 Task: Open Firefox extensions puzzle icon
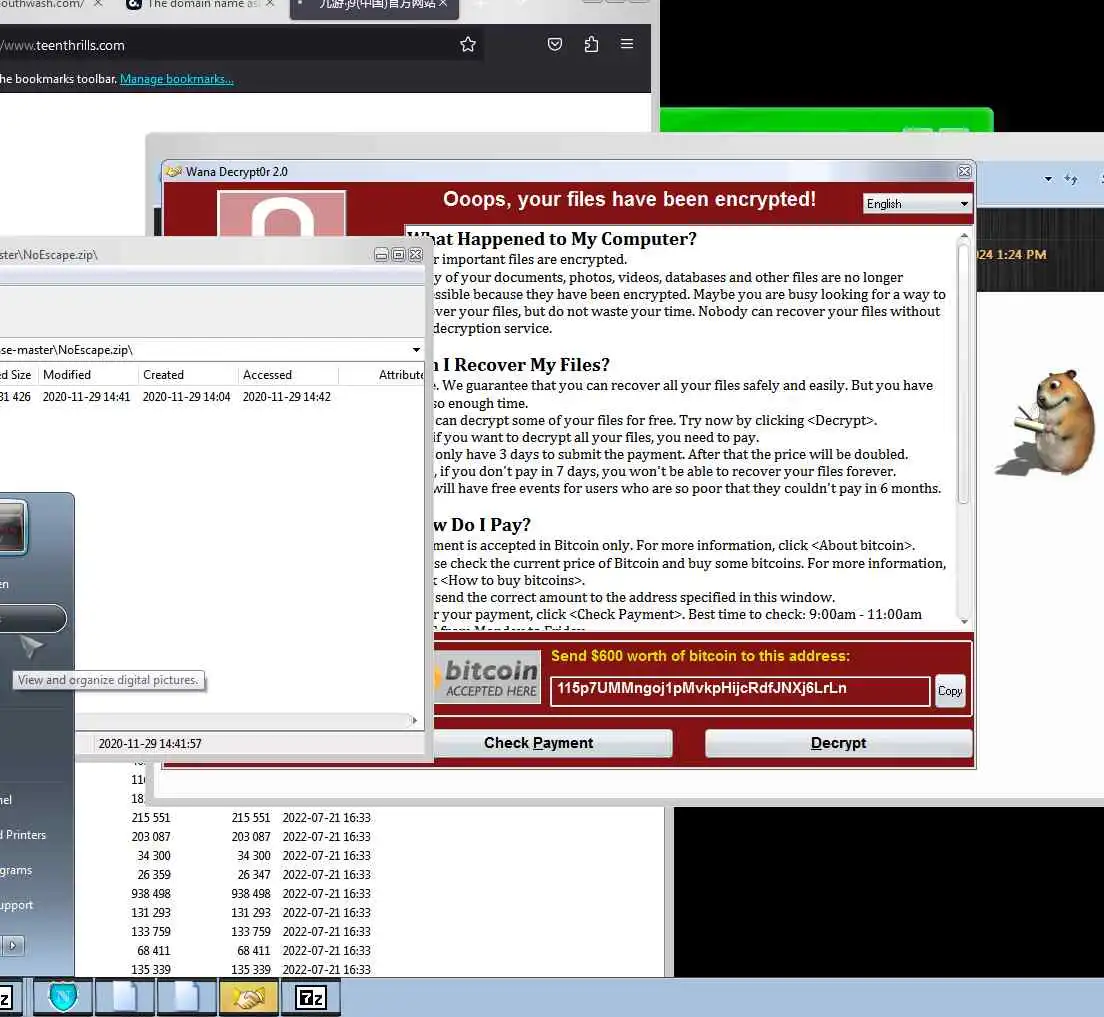coord(591,44)
